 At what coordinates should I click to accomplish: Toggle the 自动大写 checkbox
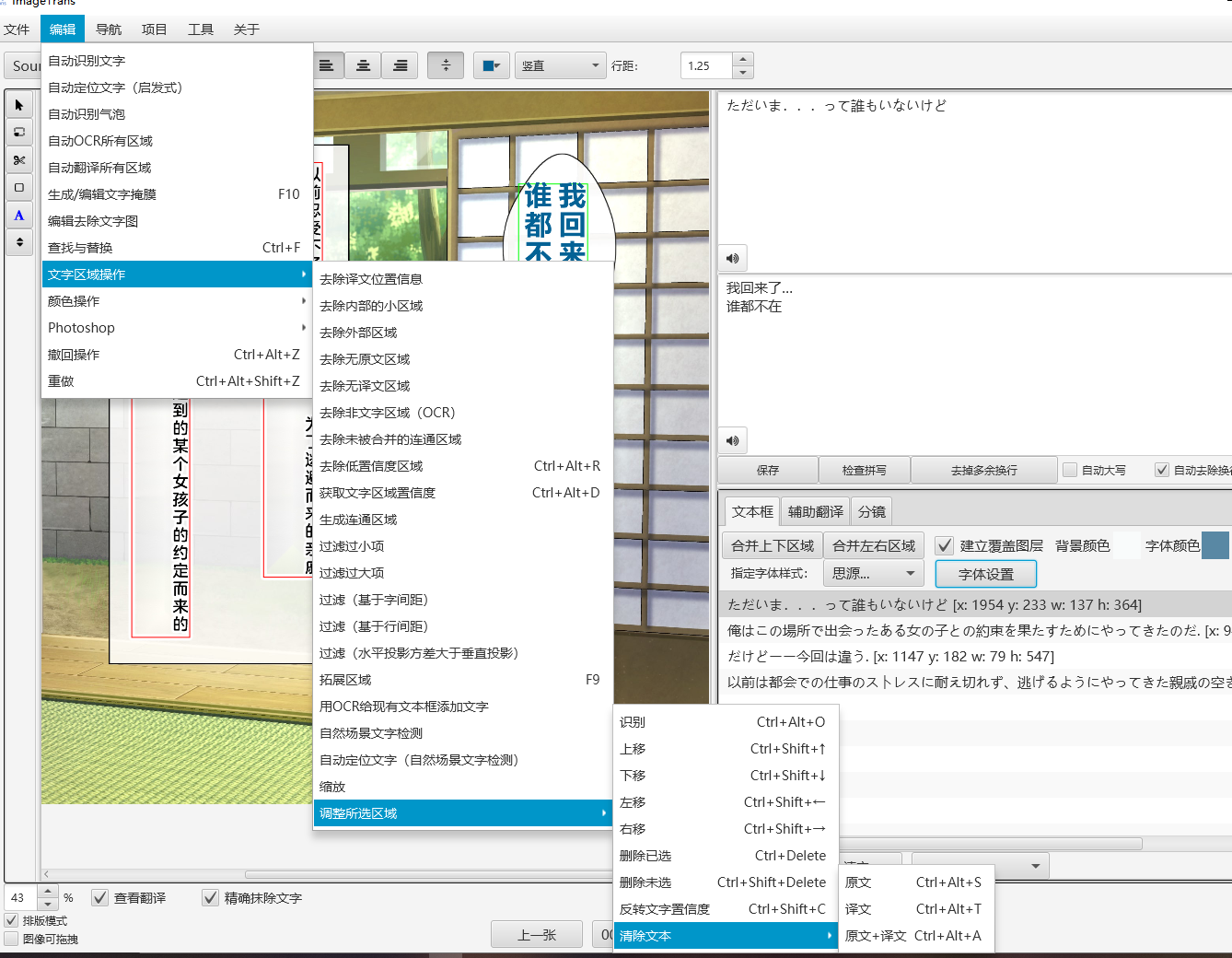click(x=1070, y=470)
